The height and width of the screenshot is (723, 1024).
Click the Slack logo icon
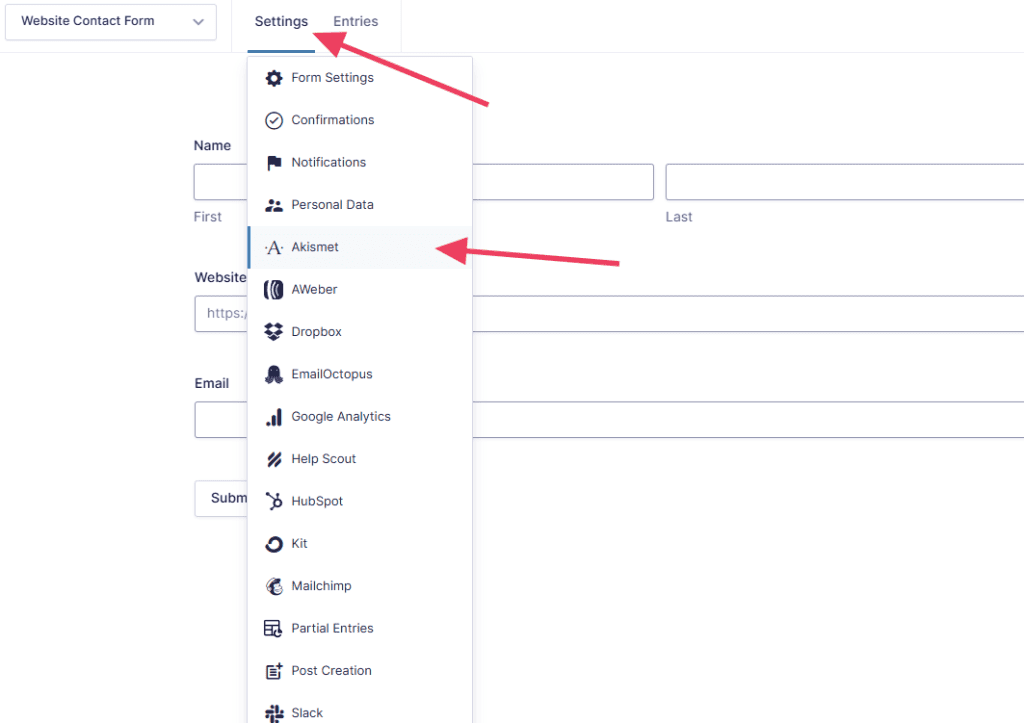pos(274,713)
